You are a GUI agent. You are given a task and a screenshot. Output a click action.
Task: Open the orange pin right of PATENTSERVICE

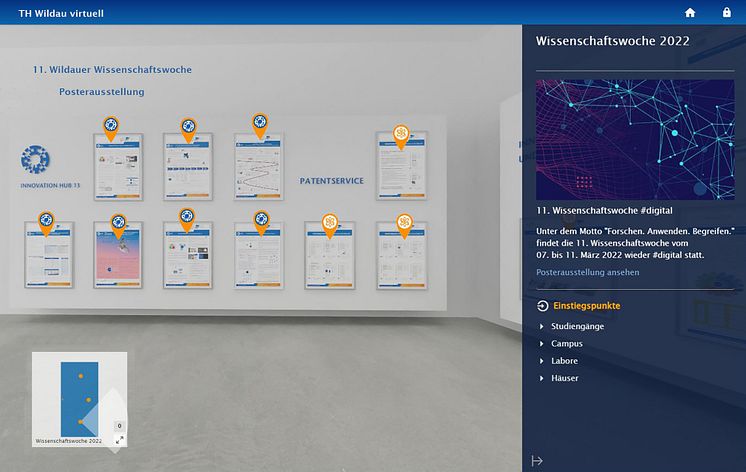click(x=401, y=133)
